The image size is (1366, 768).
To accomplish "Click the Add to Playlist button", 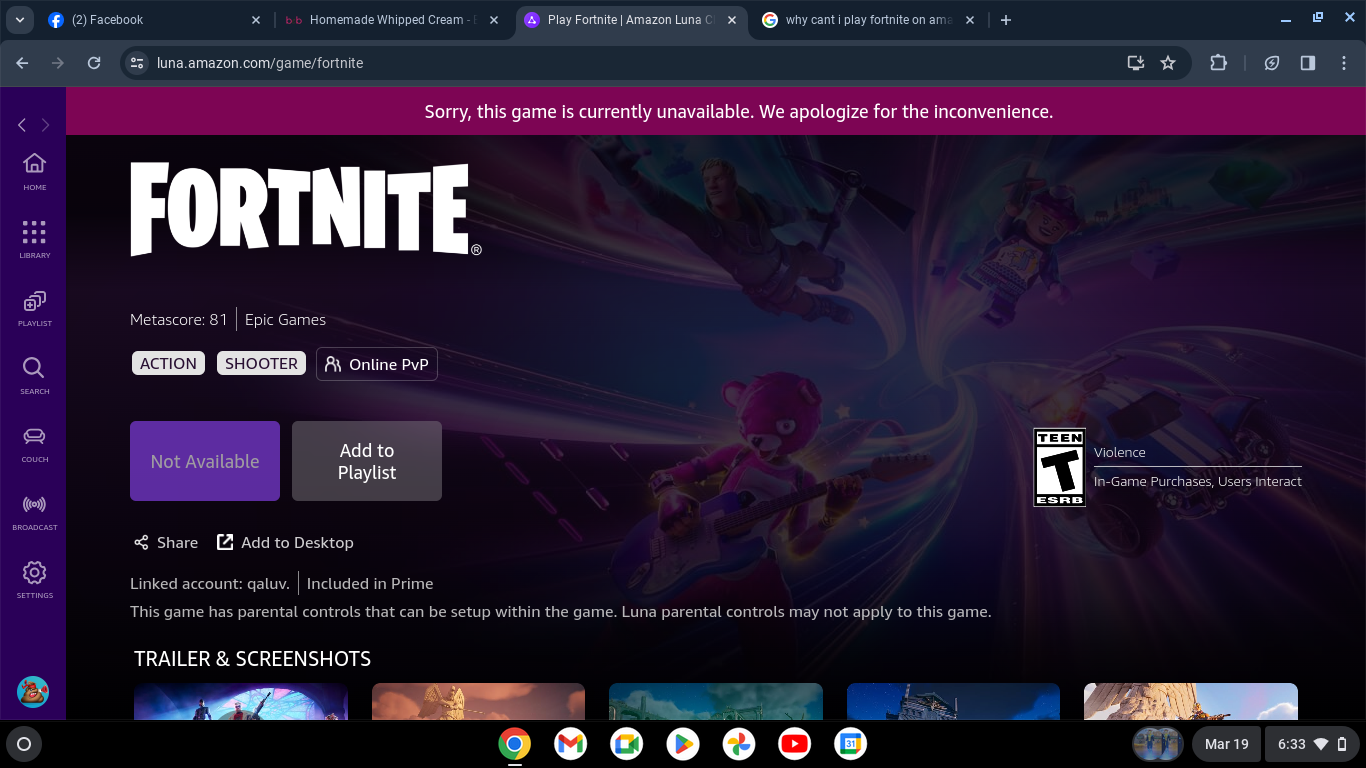I will (366, 461).
